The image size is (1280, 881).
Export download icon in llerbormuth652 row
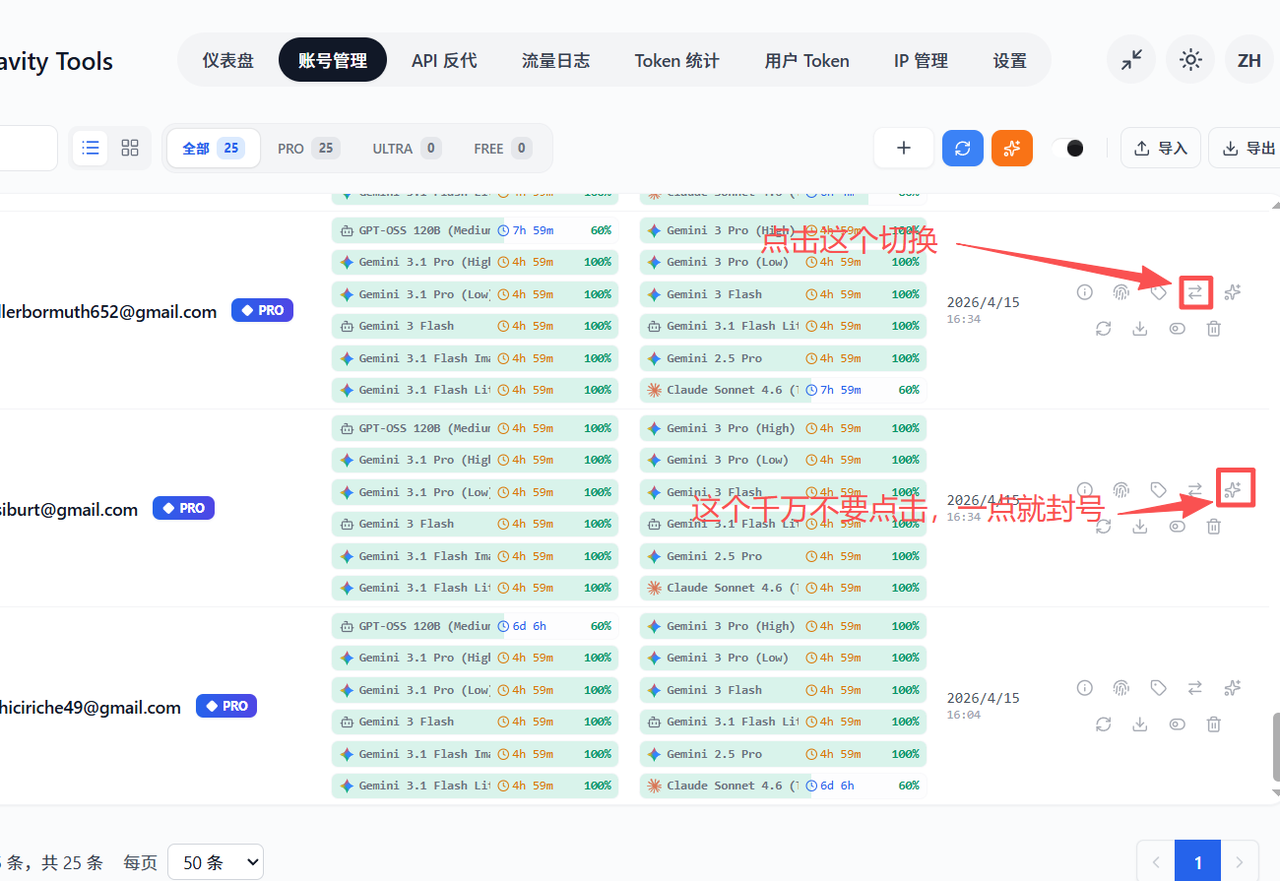[x=1140, y=328]
